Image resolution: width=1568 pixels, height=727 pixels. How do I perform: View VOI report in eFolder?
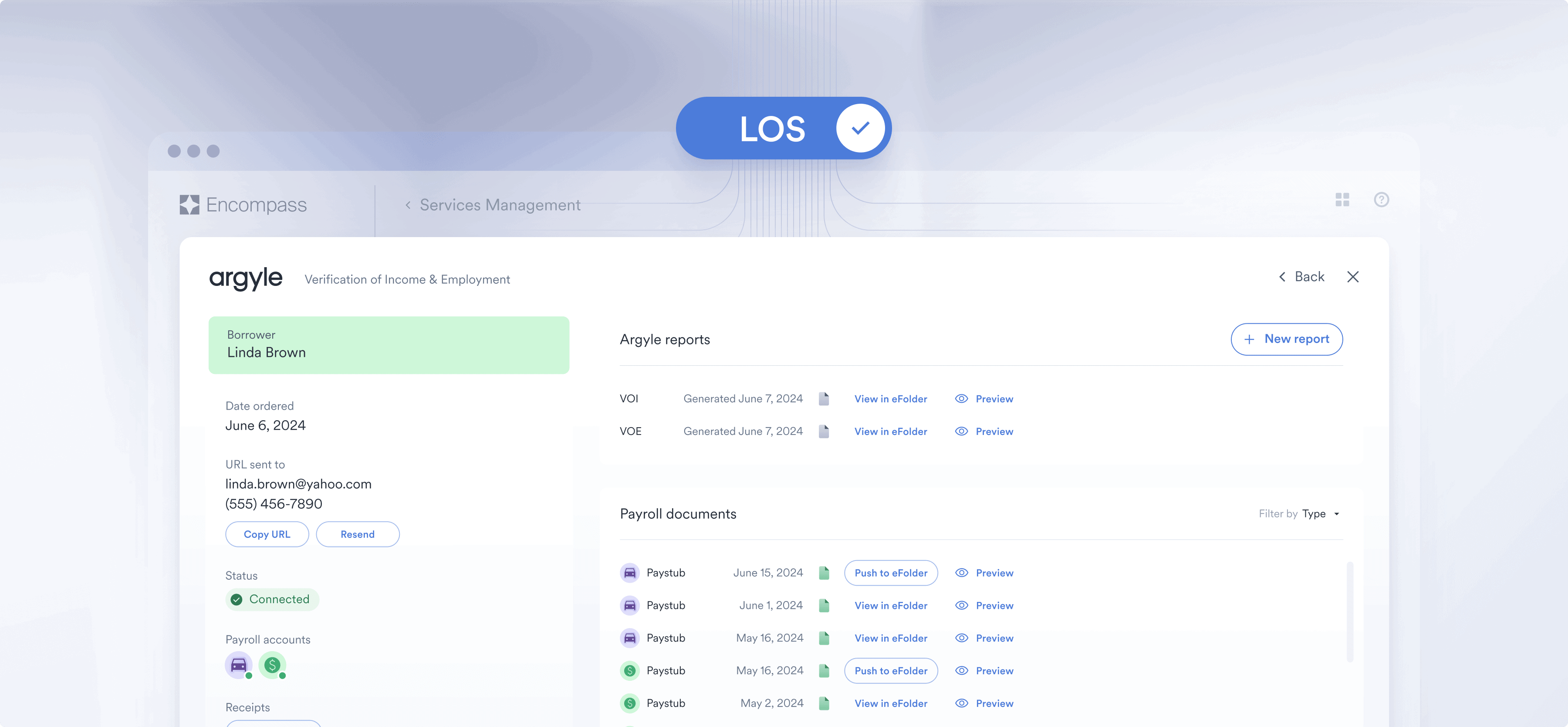tap(891, 399)
